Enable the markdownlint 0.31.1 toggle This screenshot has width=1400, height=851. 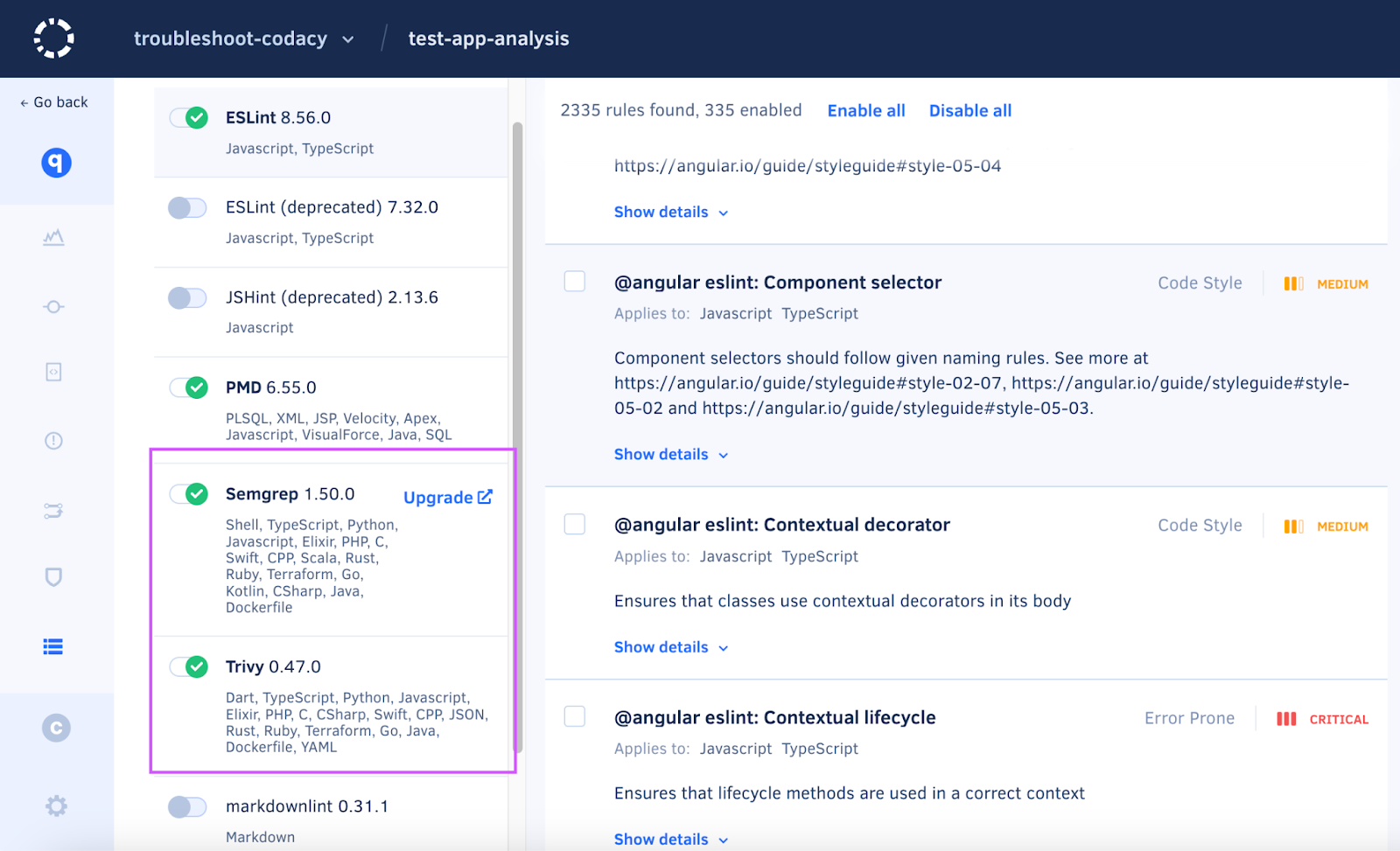[x=187, y=806]
